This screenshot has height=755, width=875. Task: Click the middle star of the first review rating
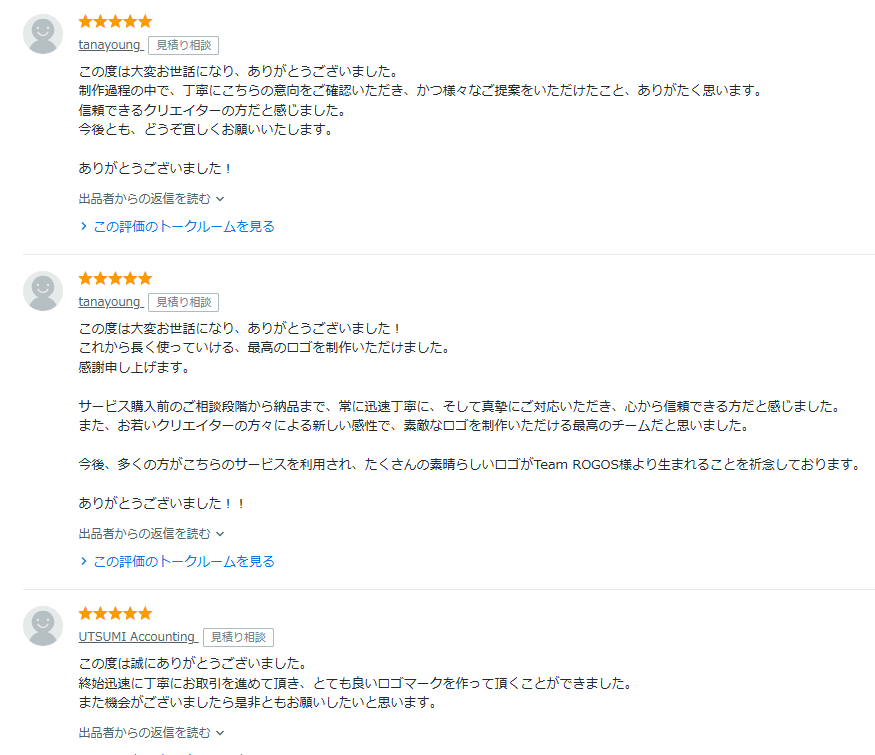pos(114,21)
